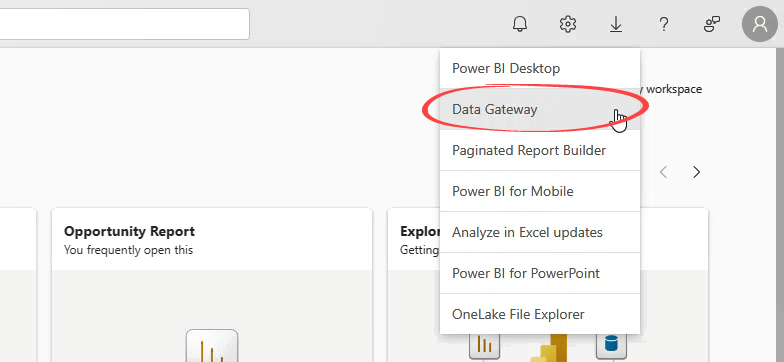Screen dimensions: 784x362
Task: Choose Data Gateway from the menu
Action: 540,109
